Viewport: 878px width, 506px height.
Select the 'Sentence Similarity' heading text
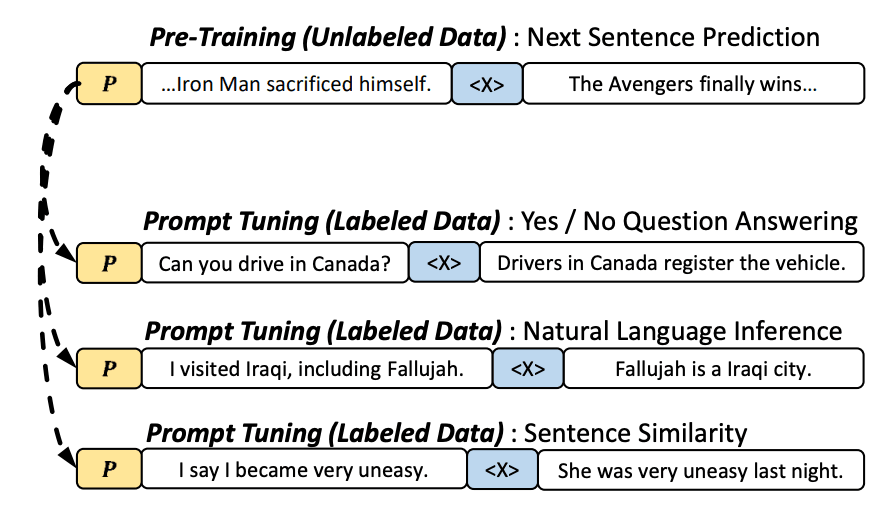pos(635,432)
